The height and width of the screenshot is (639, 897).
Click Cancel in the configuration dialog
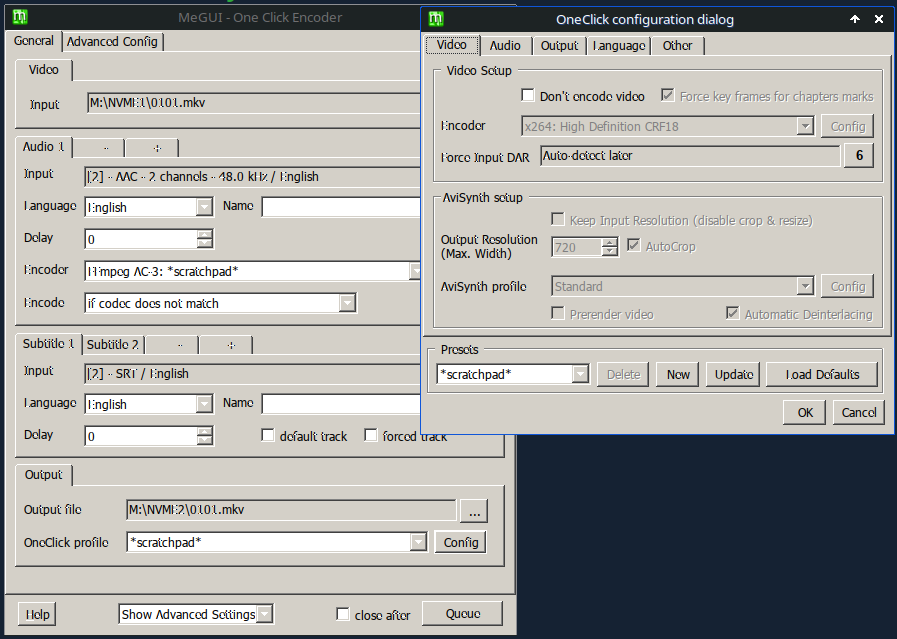(859, 412)
